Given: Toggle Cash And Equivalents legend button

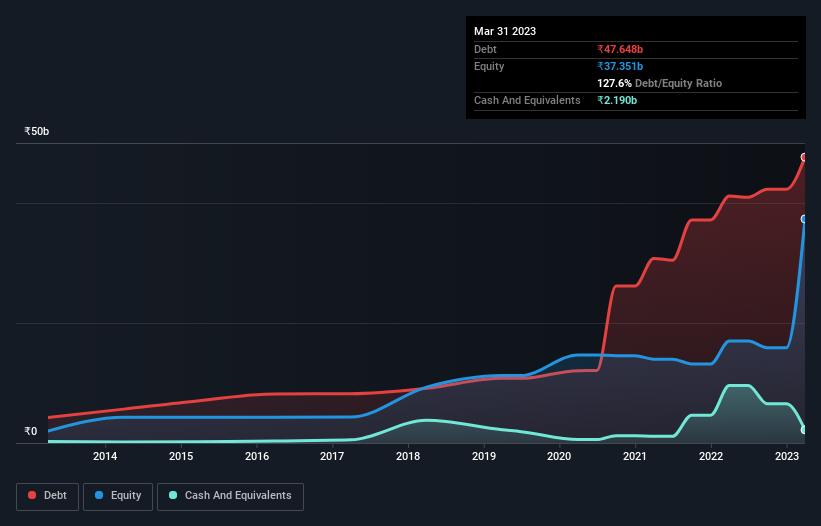Looking at the screenshot, I should point(230,496).
